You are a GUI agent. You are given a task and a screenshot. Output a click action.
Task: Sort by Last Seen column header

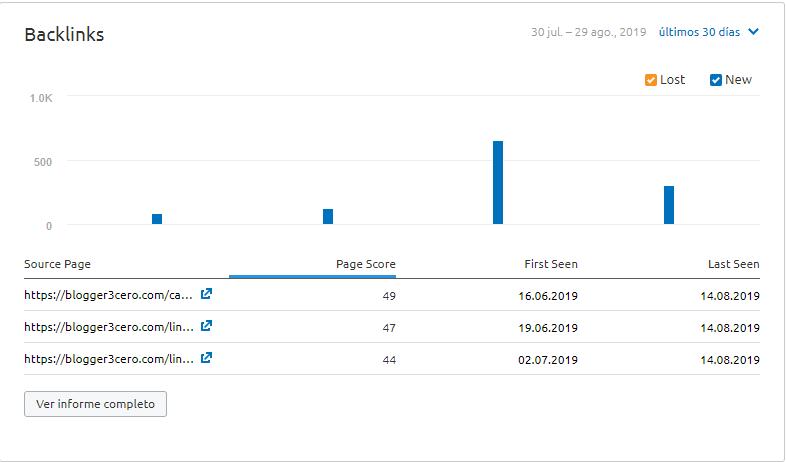(733, 264)
